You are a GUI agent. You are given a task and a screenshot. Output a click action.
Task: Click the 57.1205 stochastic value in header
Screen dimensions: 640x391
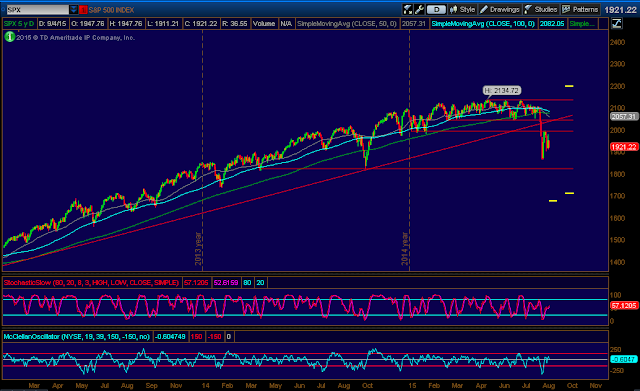[x=196, y=282]
